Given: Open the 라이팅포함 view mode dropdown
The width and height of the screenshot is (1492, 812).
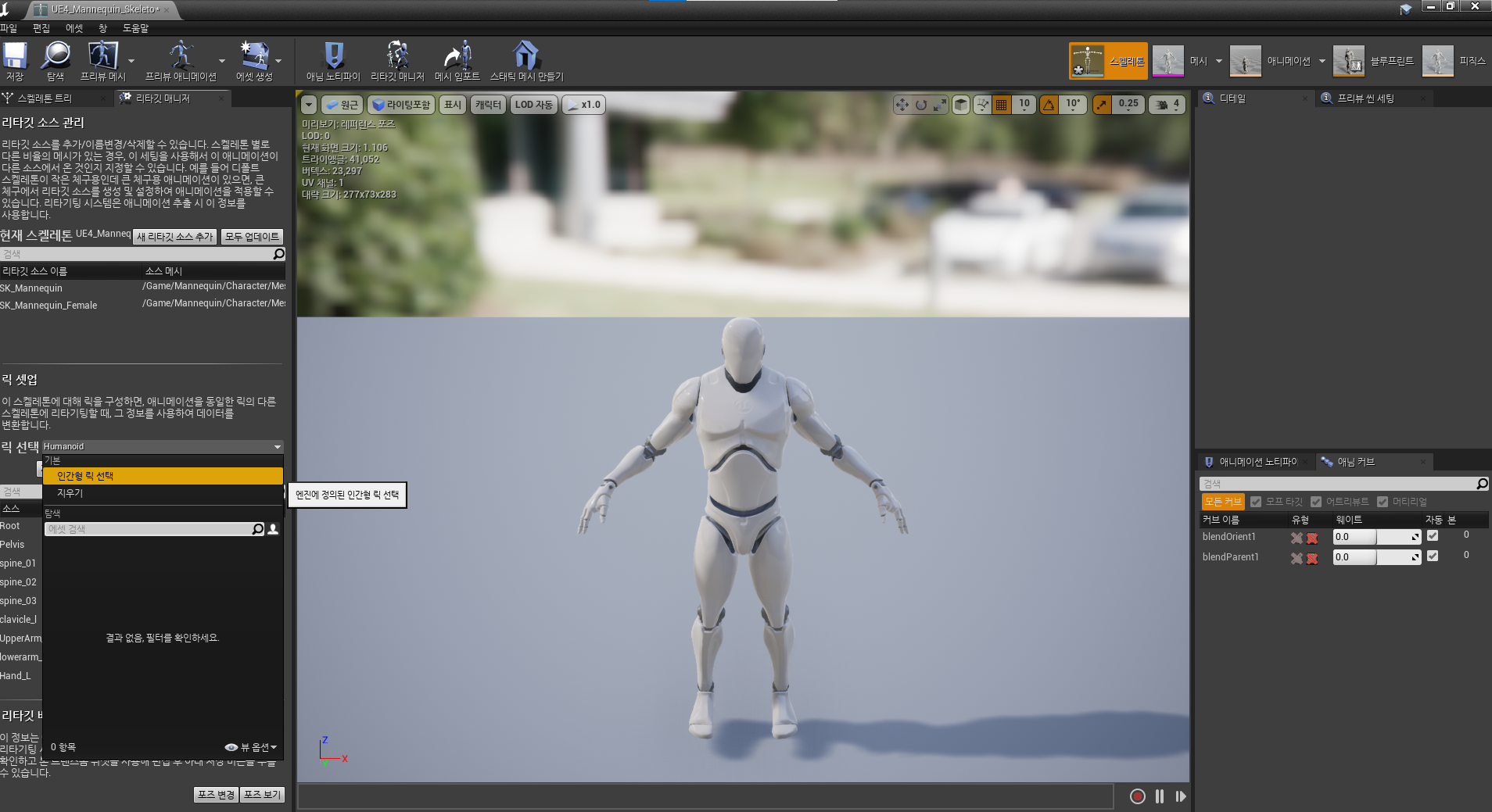Looking at the screenshot, I should click(x=401, y=105).
